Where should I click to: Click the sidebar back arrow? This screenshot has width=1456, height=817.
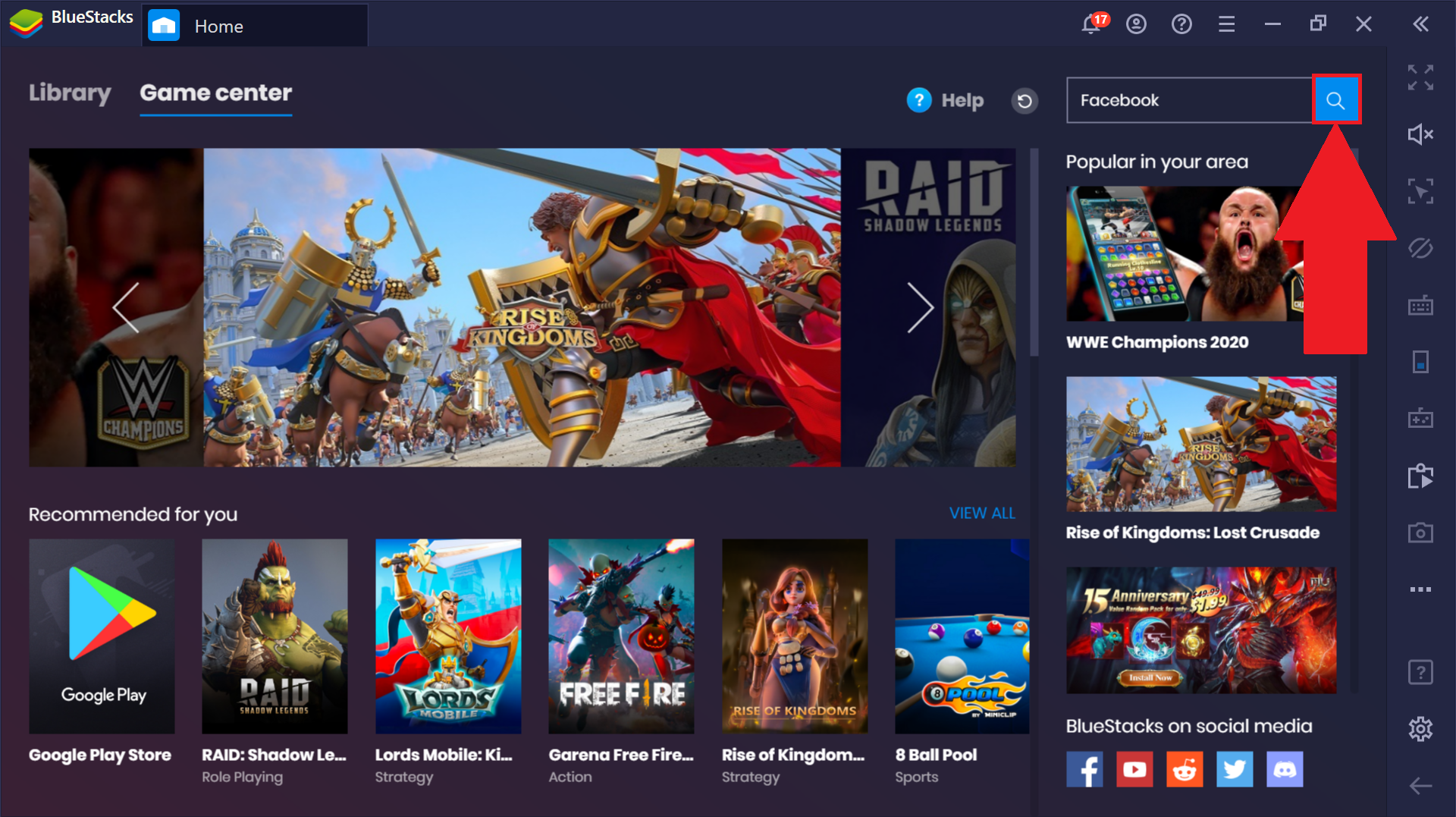(x=1420, y=786)
